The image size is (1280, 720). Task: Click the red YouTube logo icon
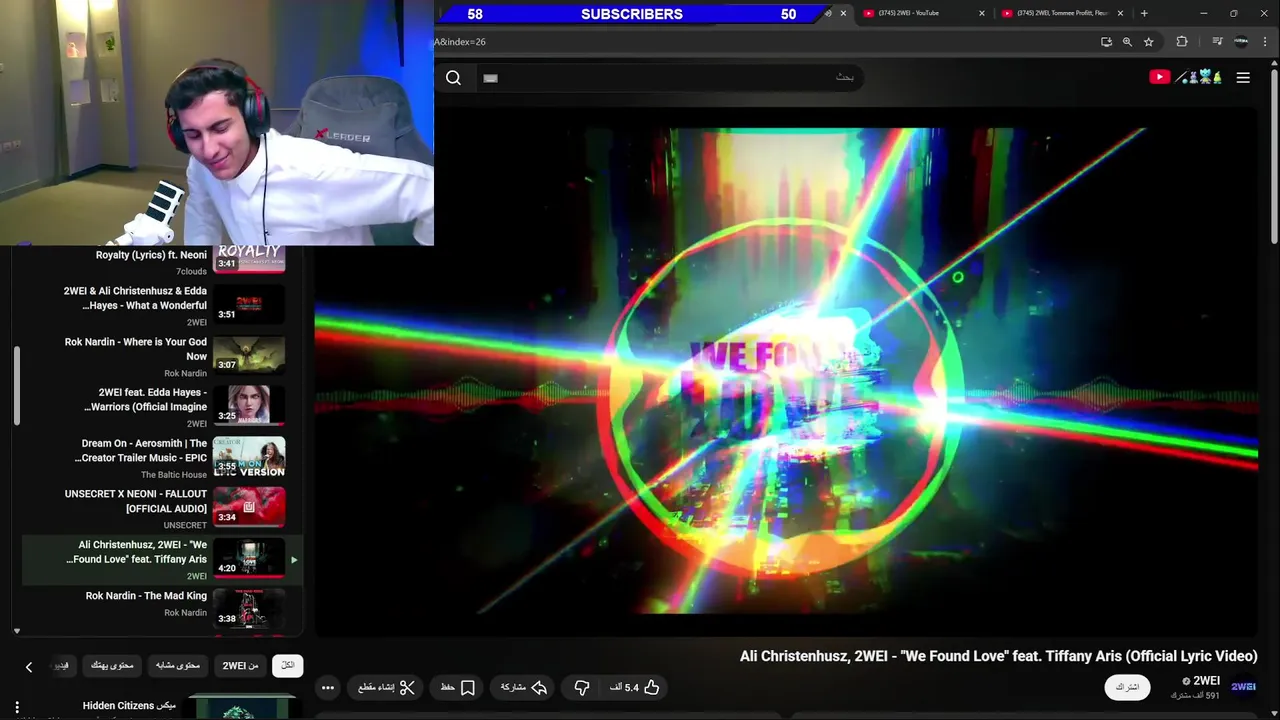(1159, 77)
